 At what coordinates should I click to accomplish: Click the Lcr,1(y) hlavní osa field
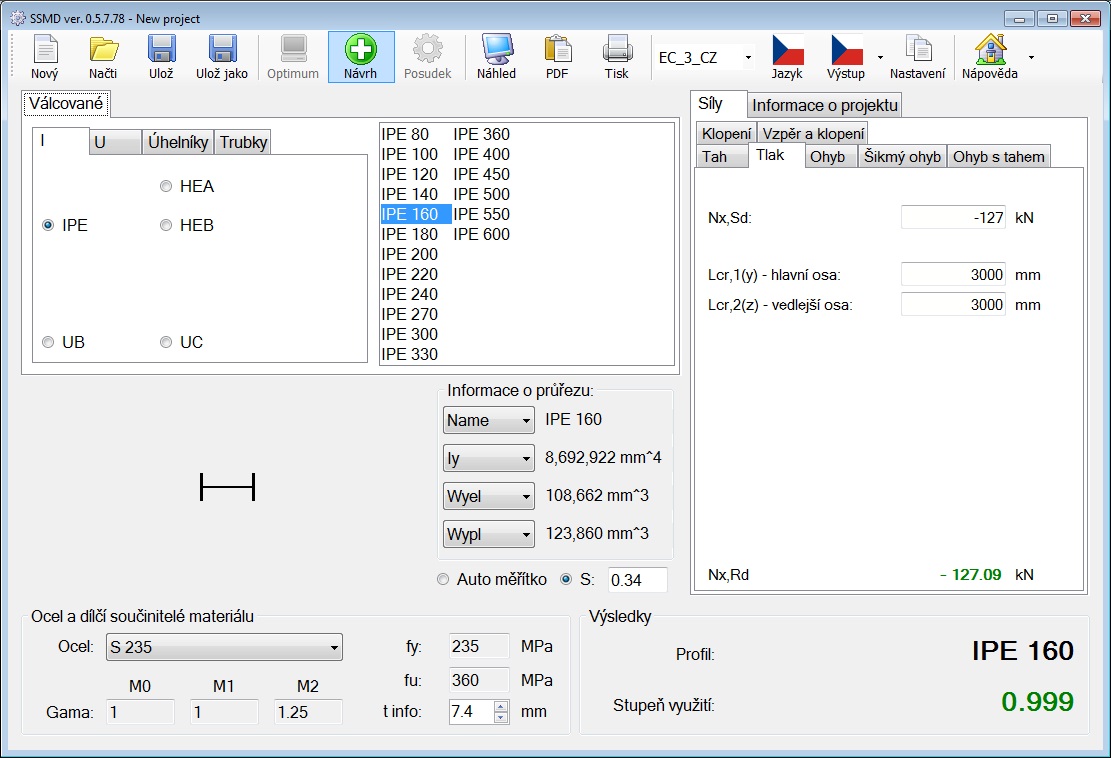click(x=953, y=275)
